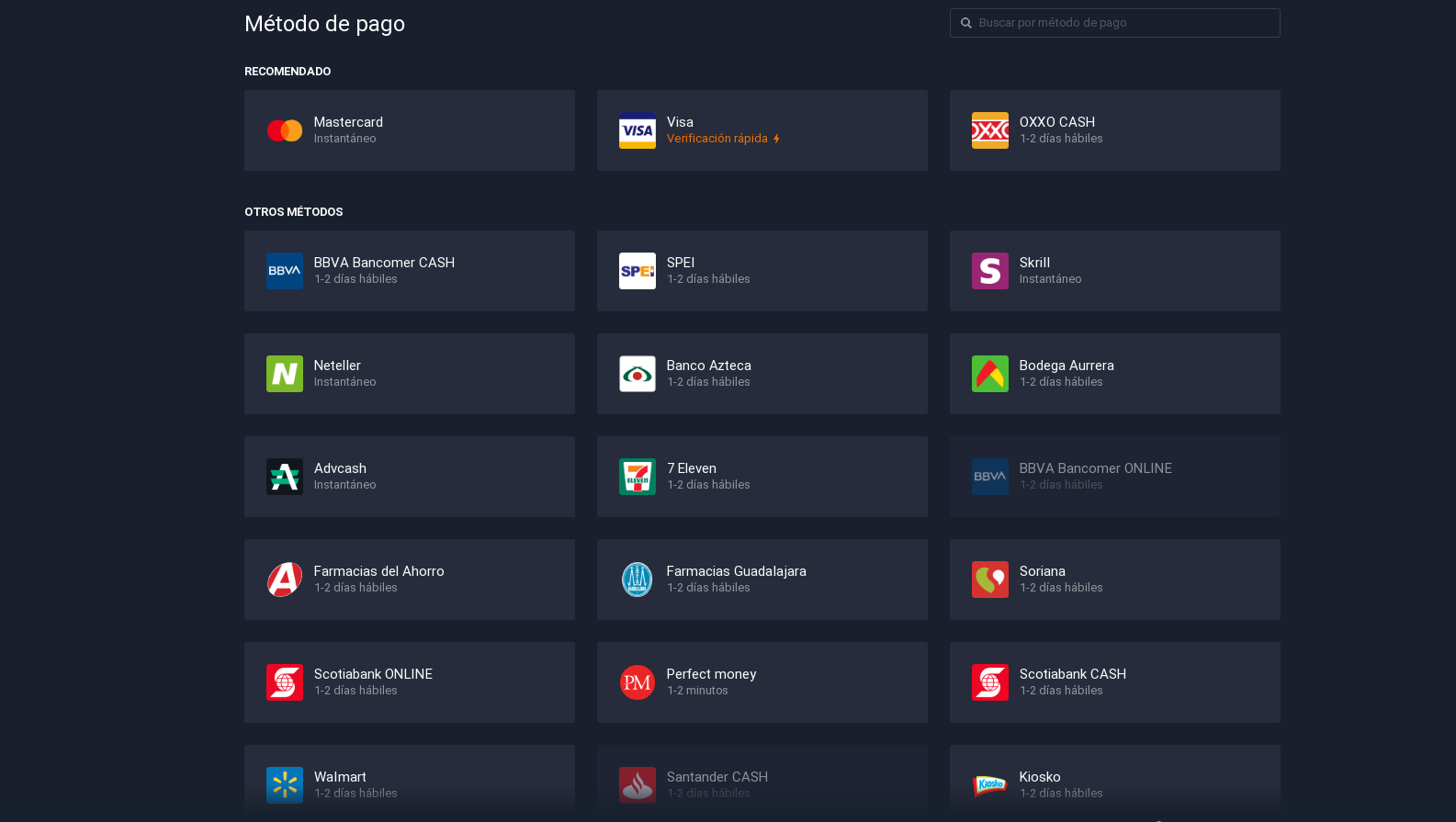The height and width of the screenshot is (822, 1456).
Task: Click the '7 Eleven' label
Action: click(x=692, y=468)
